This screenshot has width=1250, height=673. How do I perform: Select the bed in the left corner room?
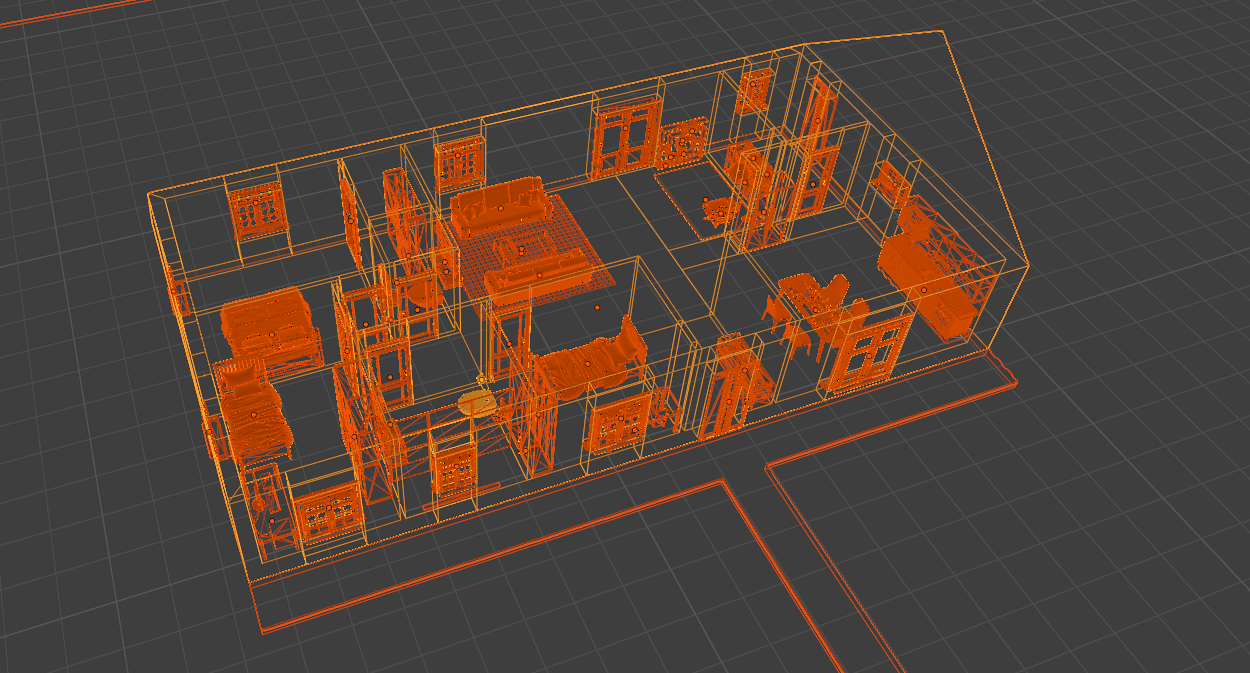(253, 410)
